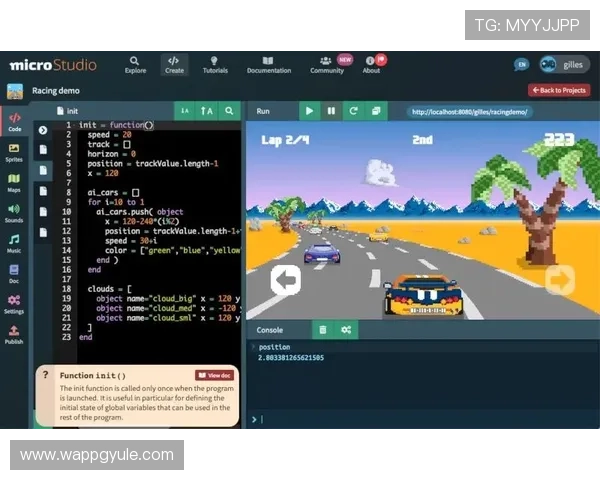Open the Maps section in sidebar

coord(14,182)
